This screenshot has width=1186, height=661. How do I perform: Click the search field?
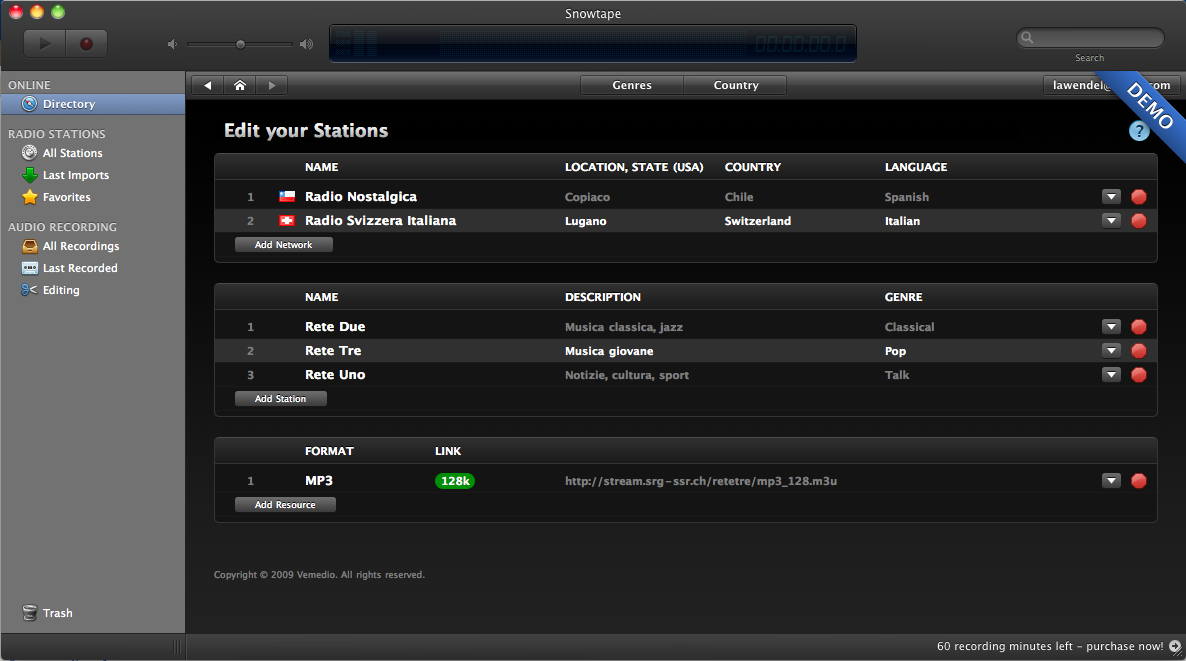coord(1090,37)
